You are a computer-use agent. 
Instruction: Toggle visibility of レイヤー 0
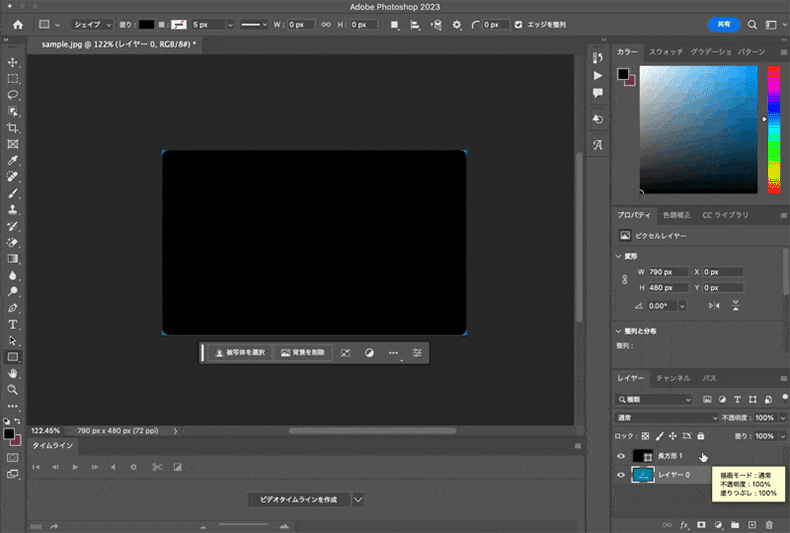[621, 476]
